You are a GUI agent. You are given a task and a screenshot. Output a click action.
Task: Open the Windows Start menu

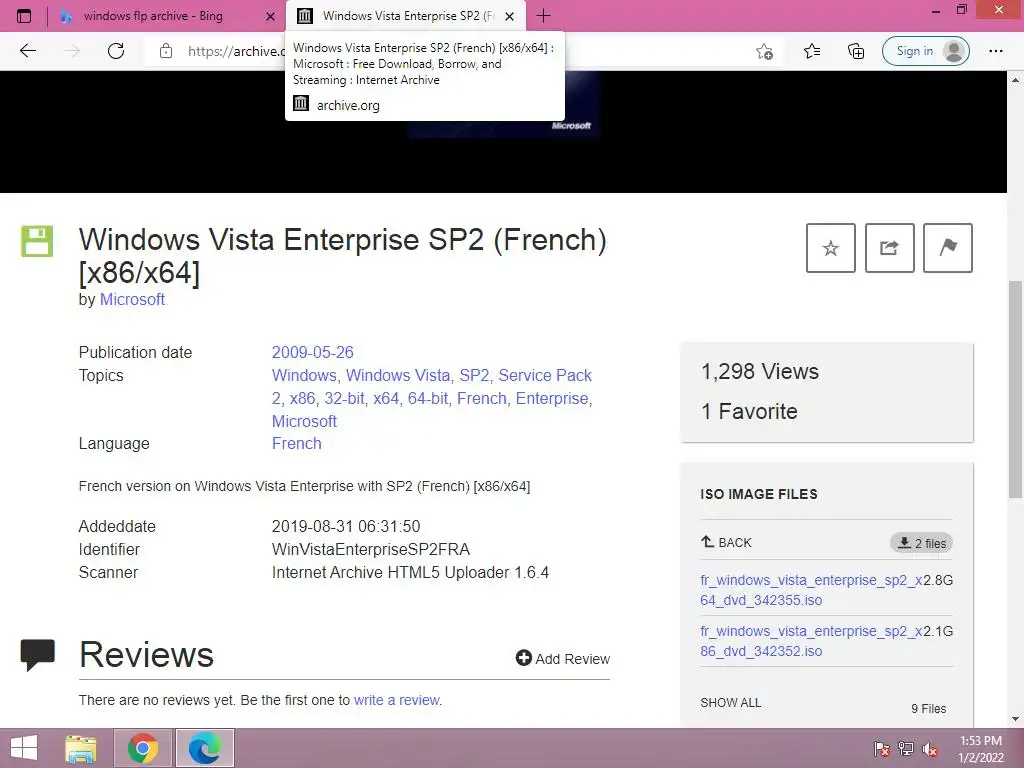[x=24, y=748]
